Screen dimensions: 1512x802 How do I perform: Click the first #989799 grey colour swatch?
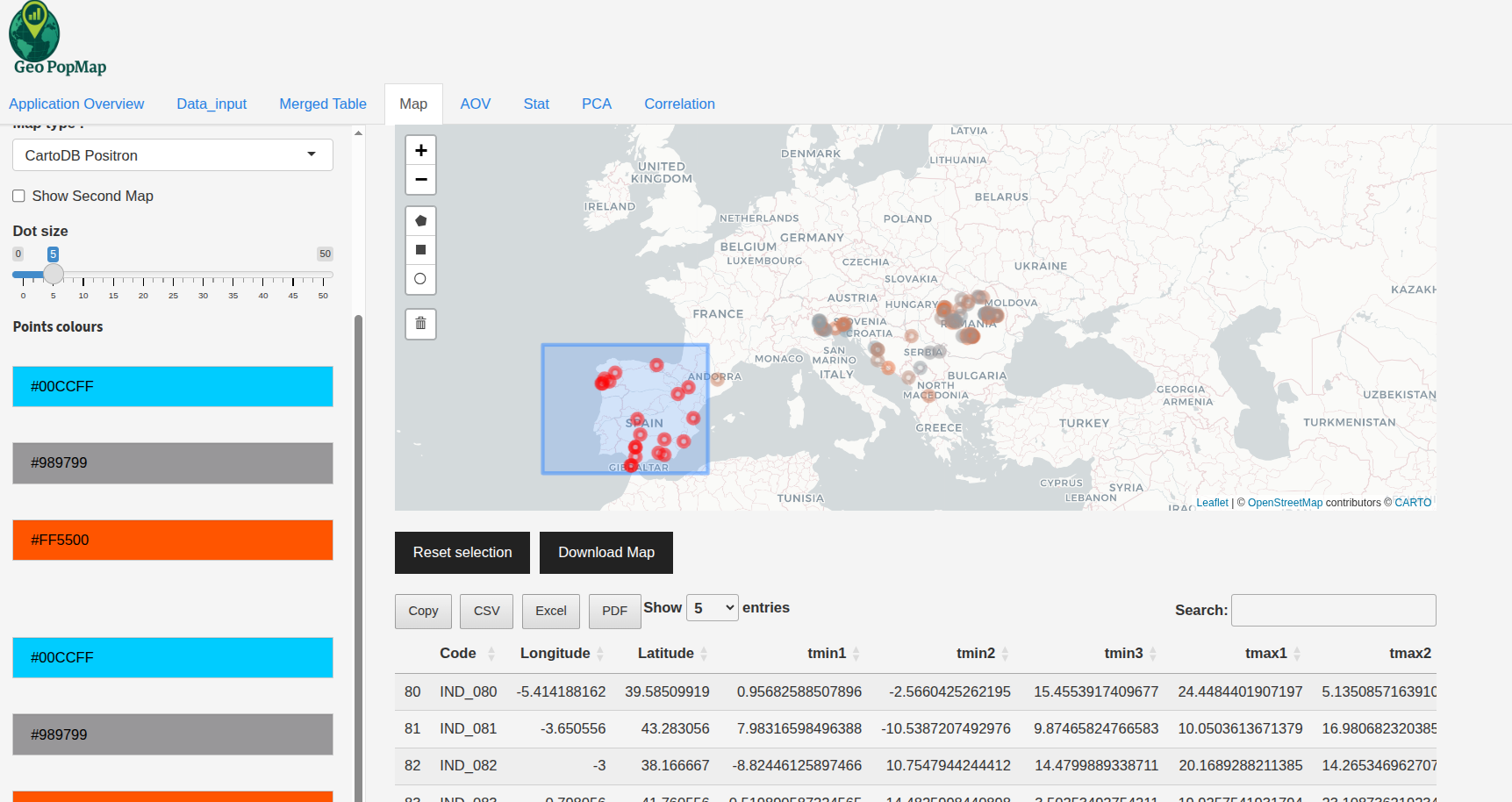click(173, 463)
